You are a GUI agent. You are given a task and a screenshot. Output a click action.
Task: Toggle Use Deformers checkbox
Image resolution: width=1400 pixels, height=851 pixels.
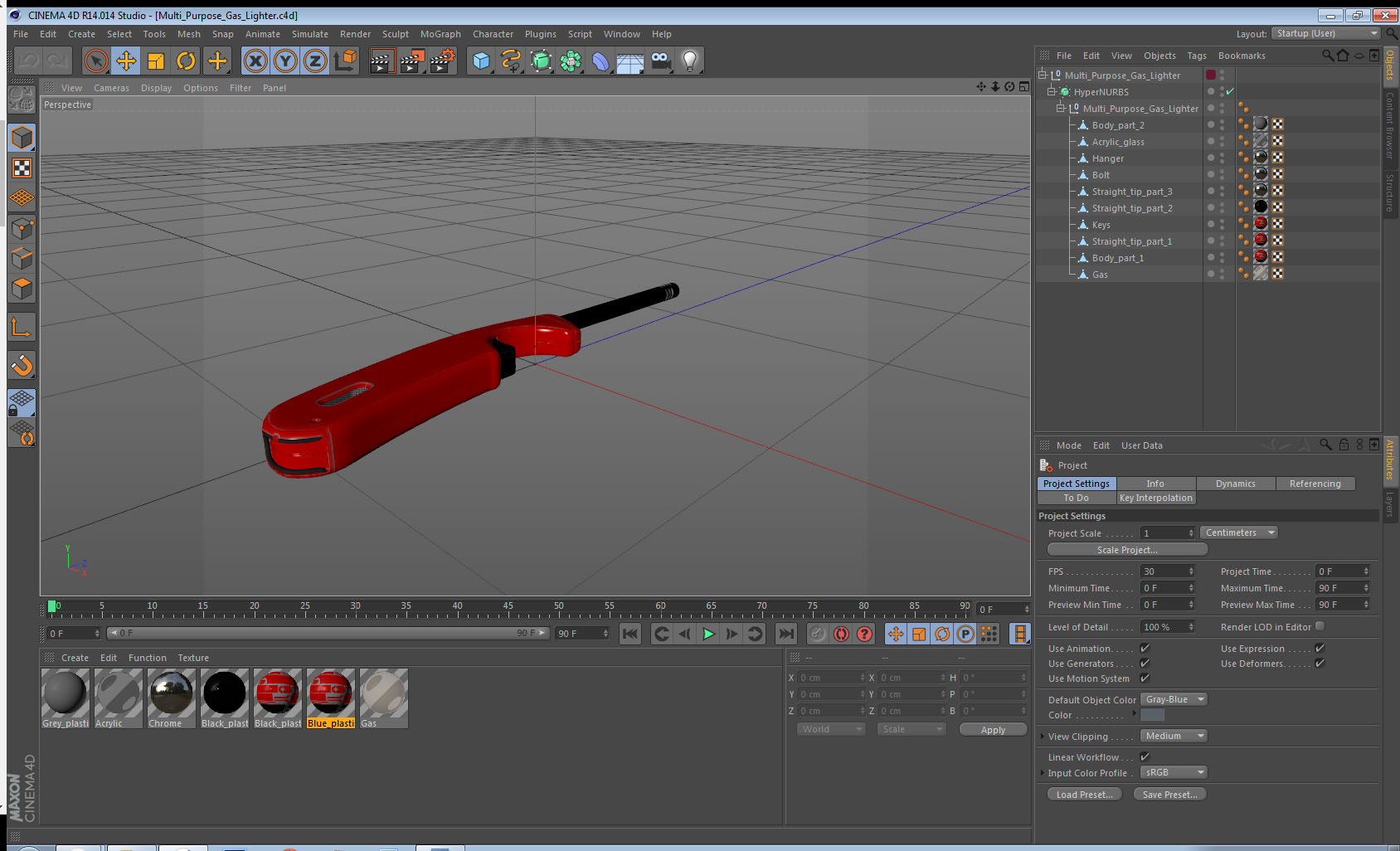1320,664
